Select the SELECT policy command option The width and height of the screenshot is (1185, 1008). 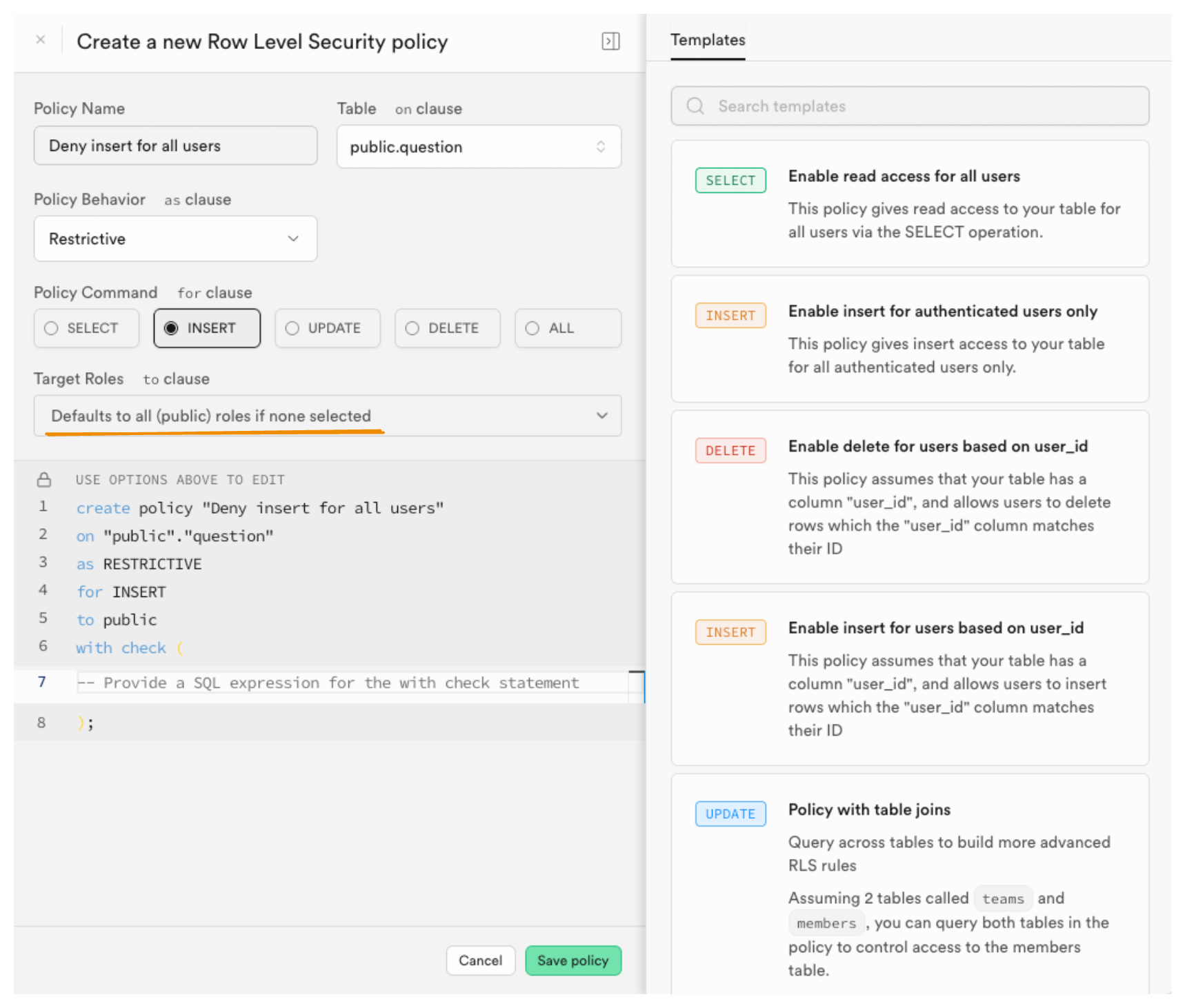click(86, 328)
